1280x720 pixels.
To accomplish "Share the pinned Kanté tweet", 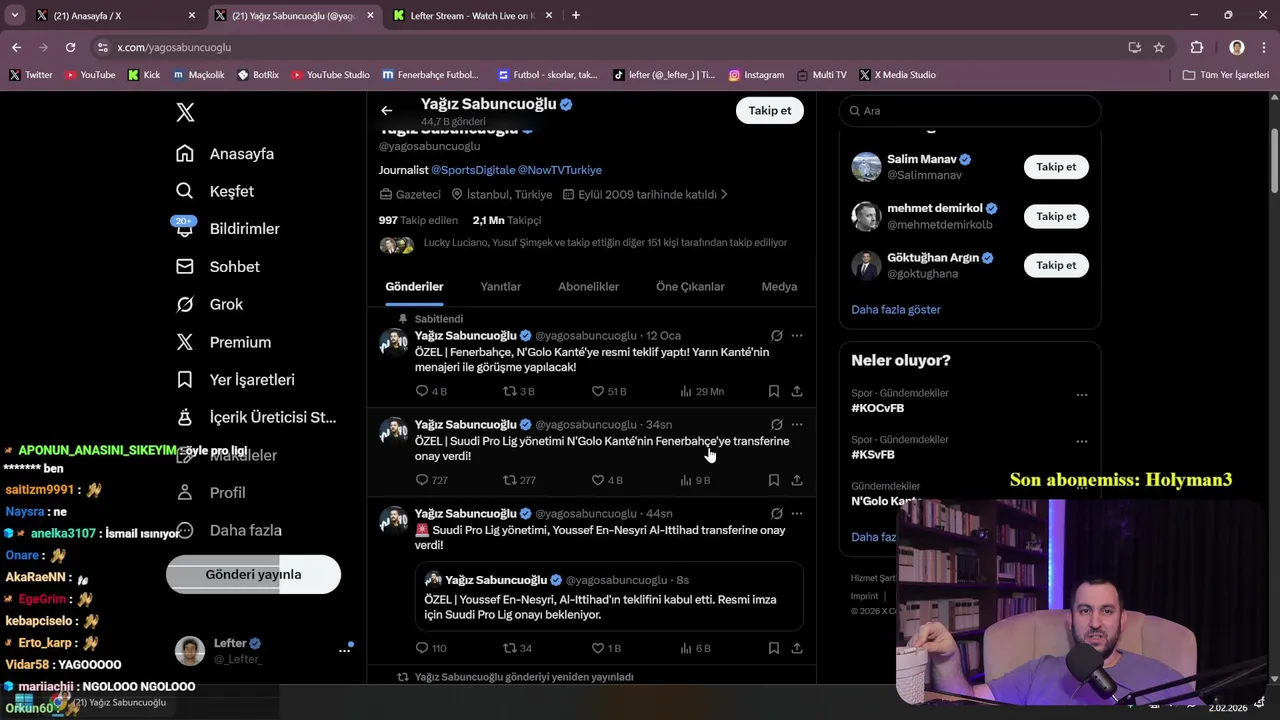I will 797,392.
